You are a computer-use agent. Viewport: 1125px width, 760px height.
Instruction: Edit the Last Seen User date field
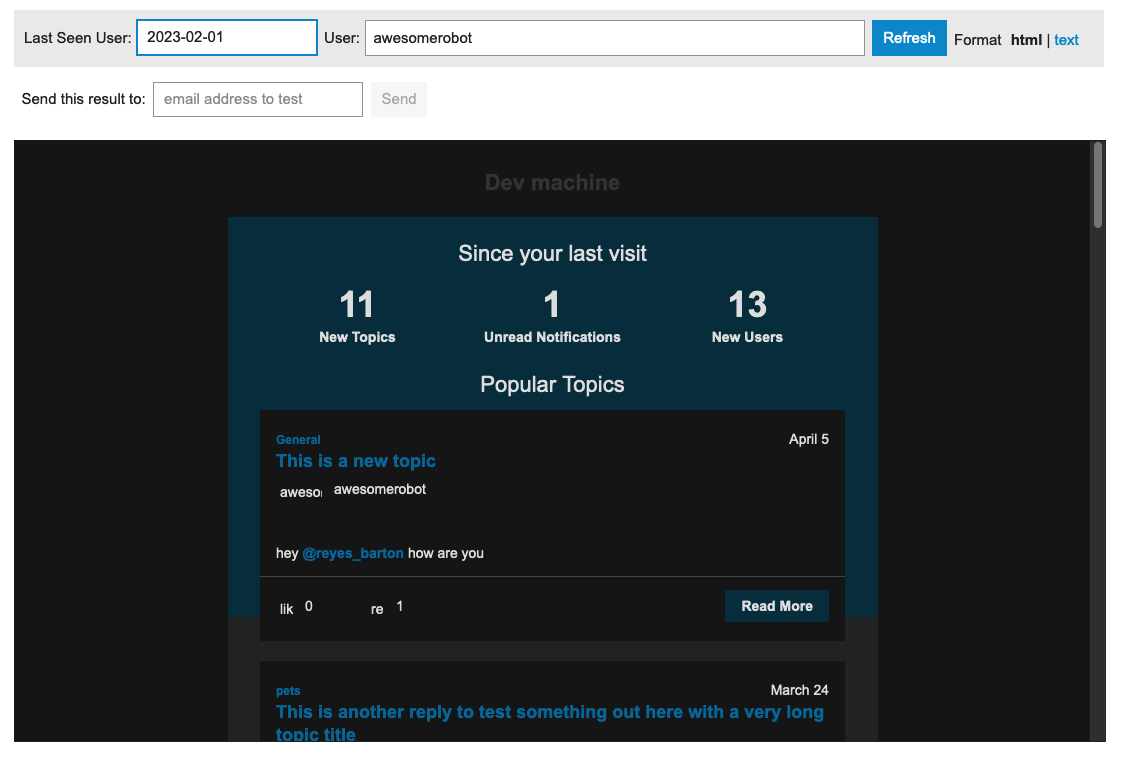tap(226, 37)
